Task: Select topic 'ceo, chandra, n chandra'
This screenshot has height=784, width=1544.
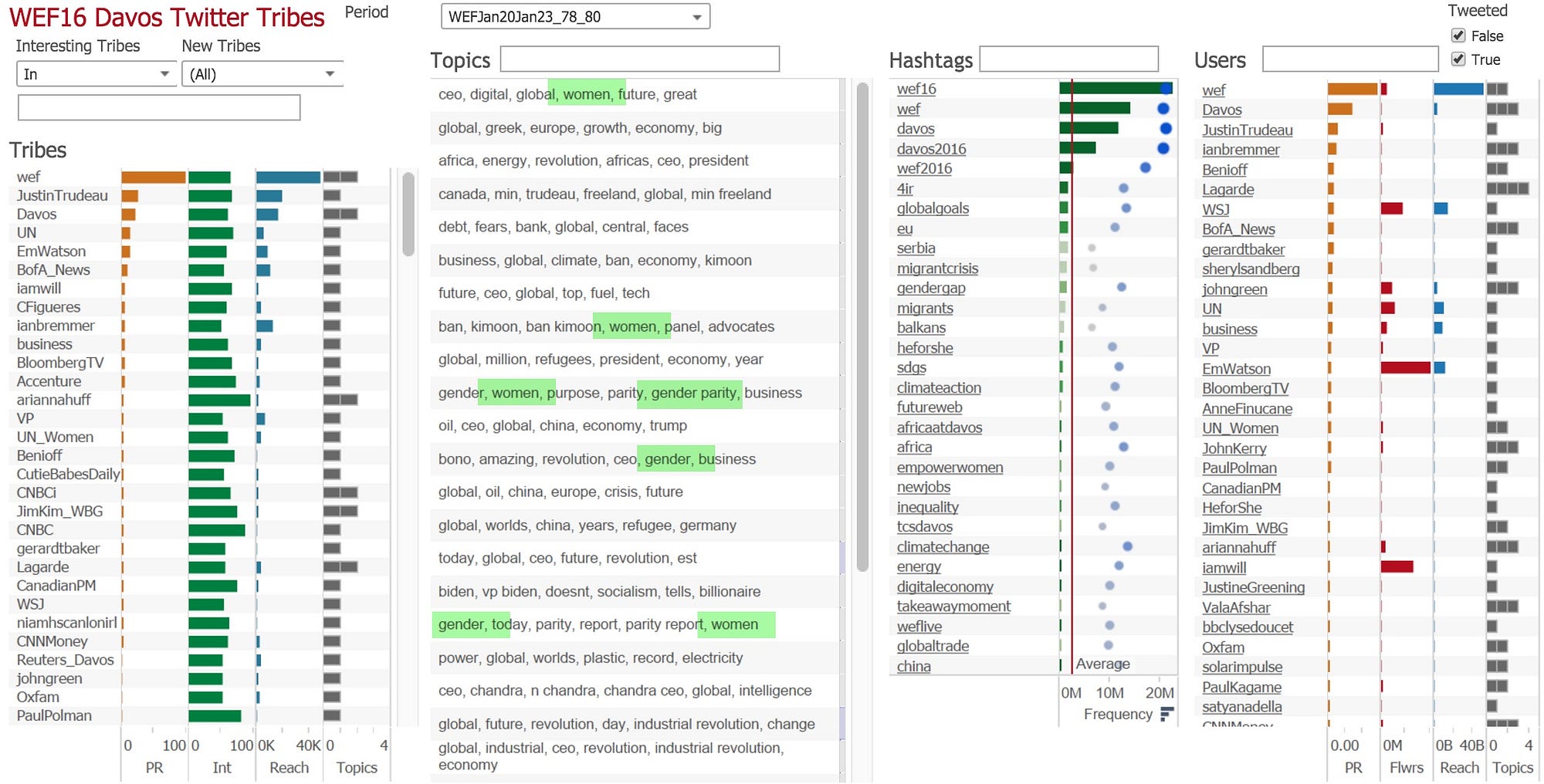Action: coord(635,691)
